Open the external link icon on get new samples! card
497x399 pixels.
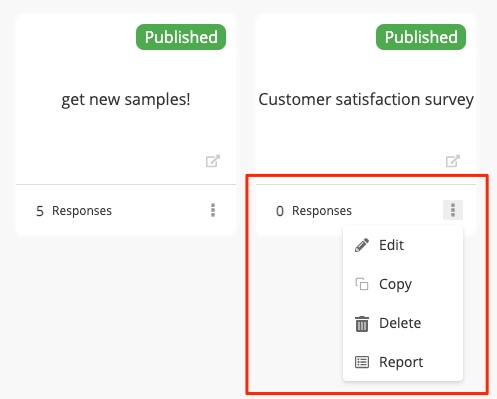click(213, 161)
